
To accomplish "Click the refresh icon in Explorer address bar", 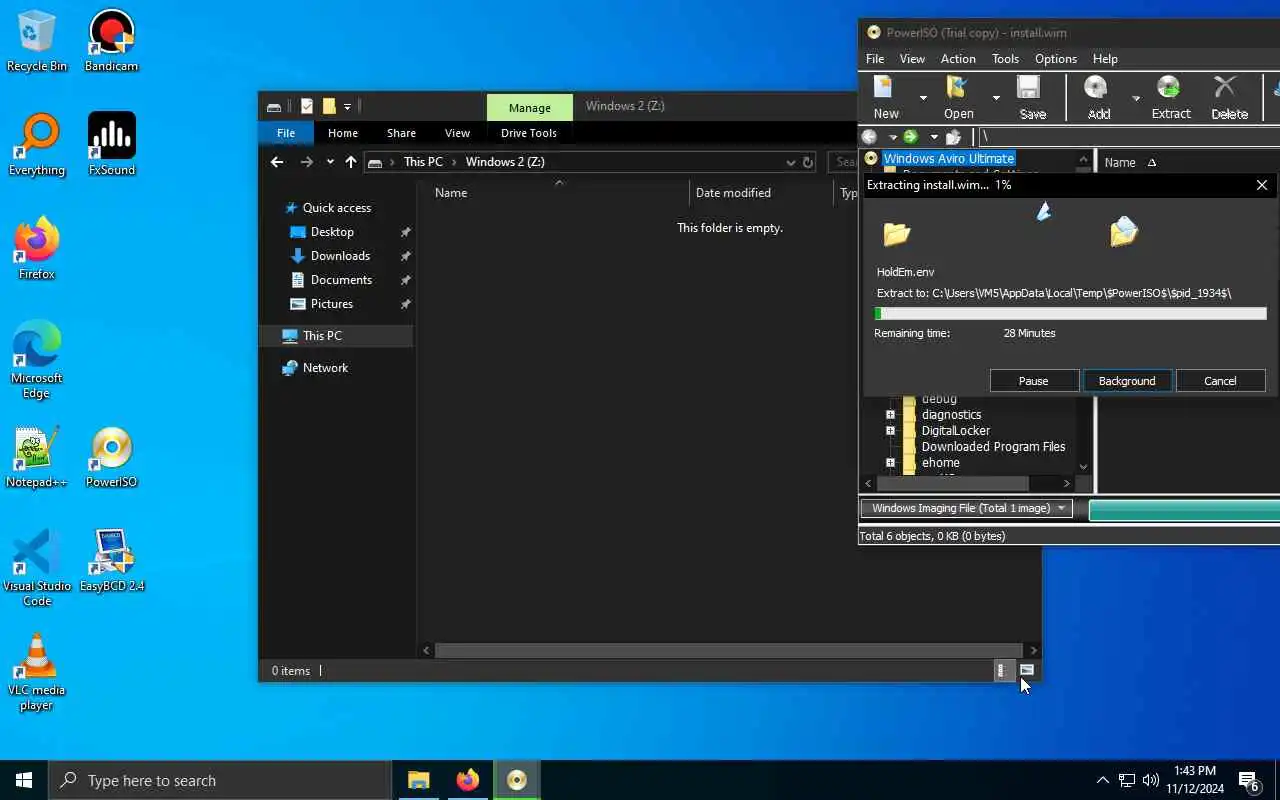I will pyautogui.click(x=808, y=162).
